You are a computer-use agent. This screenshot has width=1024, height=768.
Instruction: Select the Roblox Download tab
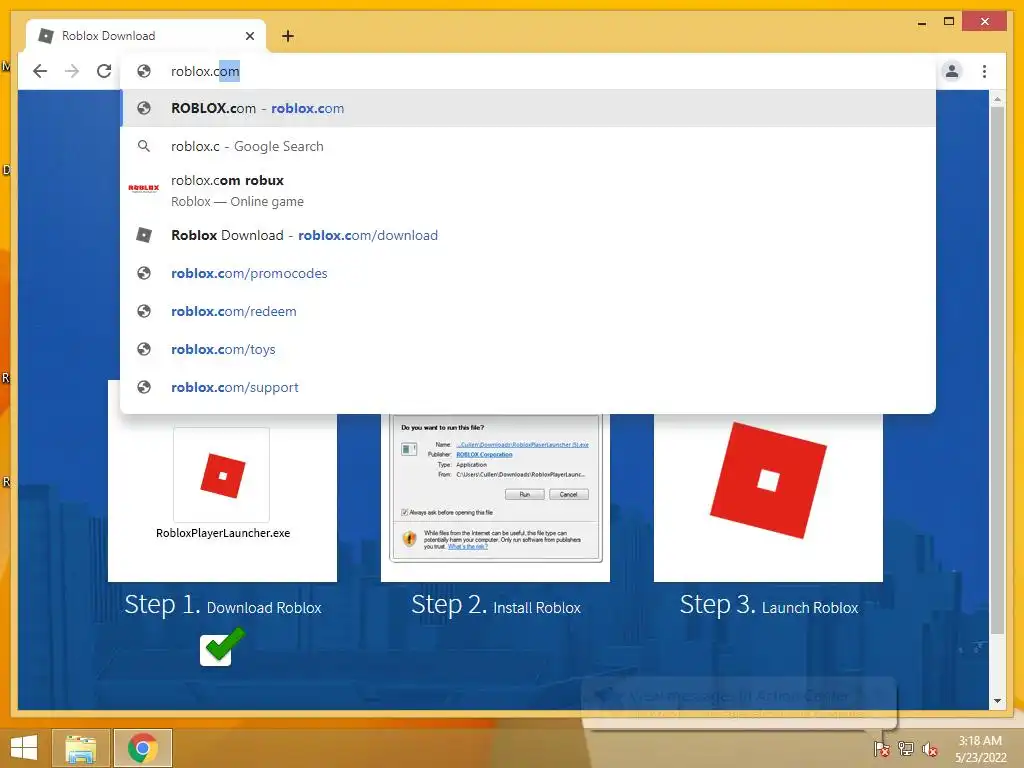146,36
